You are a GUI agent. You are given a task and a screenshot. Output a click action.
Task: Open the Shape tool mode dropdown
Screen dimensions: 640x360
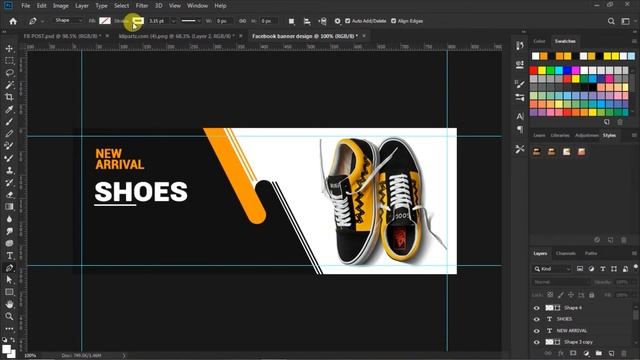(69, 20)
